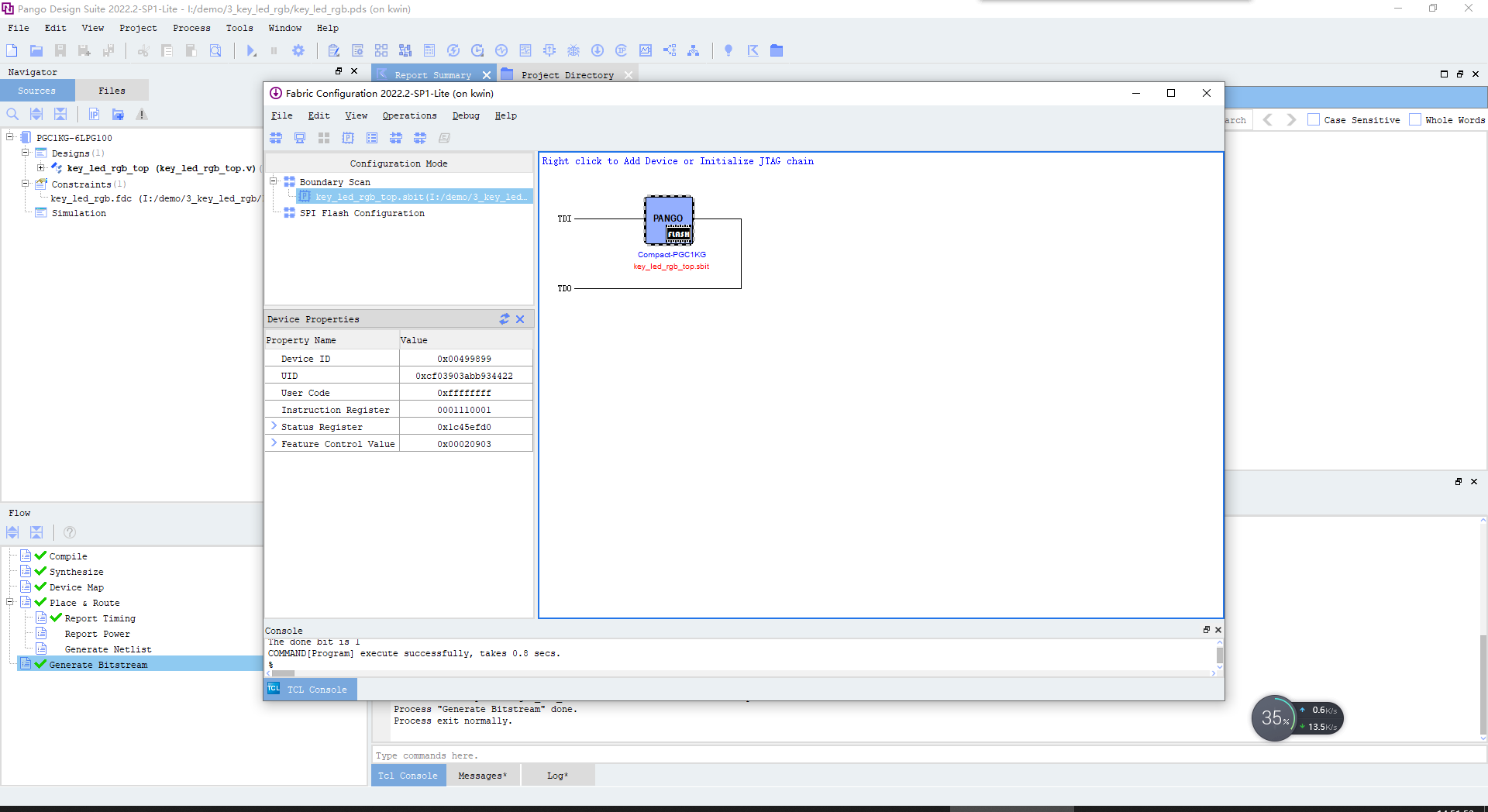Click the Navigator search magnifier icon
The width and height of the screenshot is (1488, 812).
[12, 114]
